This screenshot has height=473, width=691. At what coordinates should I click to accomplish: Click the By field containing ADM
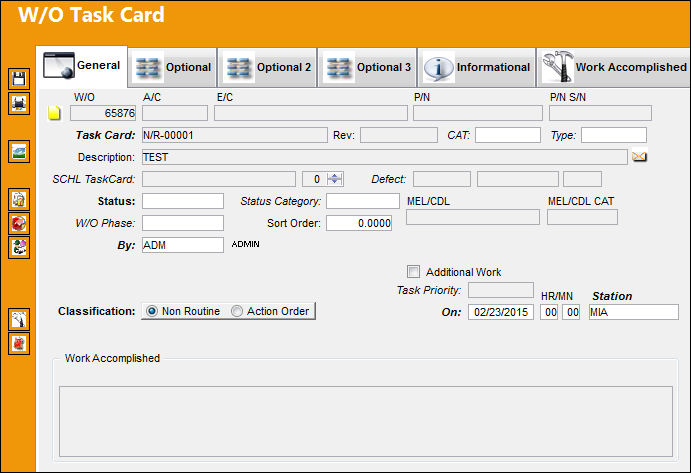pos(183,245)
